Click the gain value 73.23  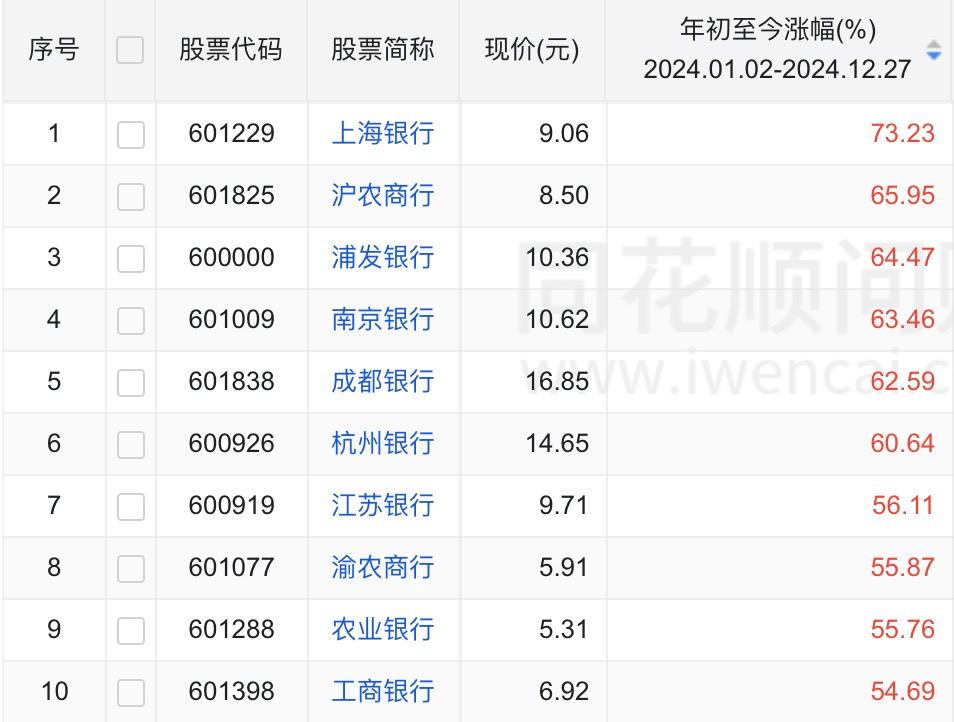[x=902, y=133]
